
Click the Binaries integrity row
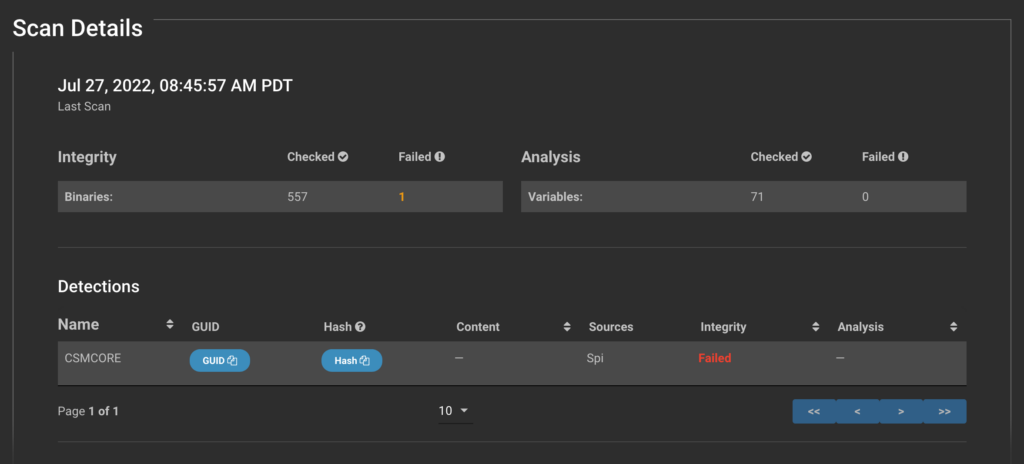280,197
